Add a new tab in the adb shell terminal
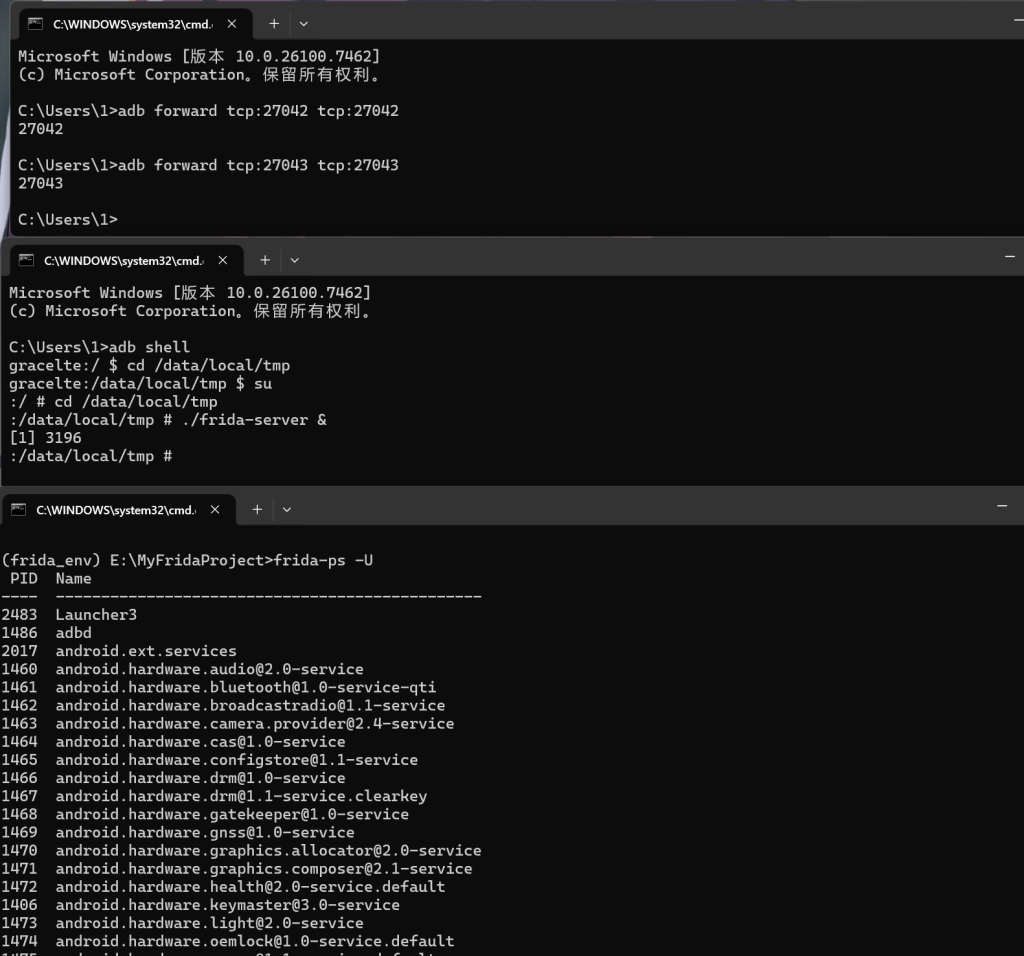The width and height of the screenshot is (1024, 956). pos(264,260)
